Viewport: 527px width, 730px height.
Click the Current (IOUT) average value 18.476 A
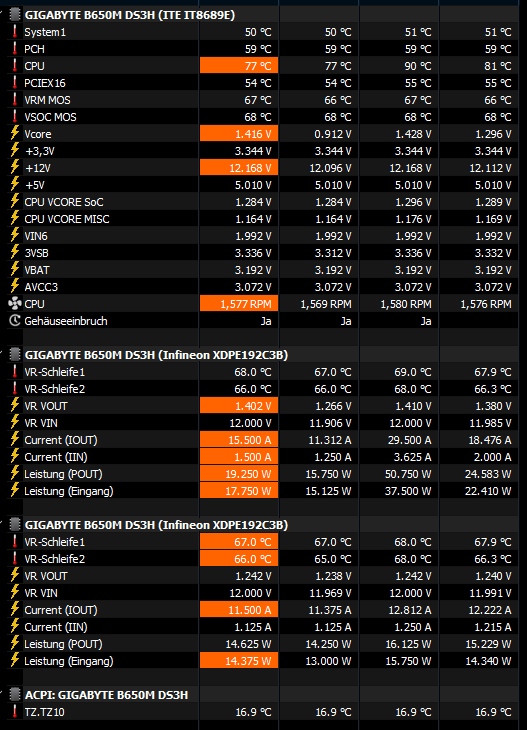point(490,440)
